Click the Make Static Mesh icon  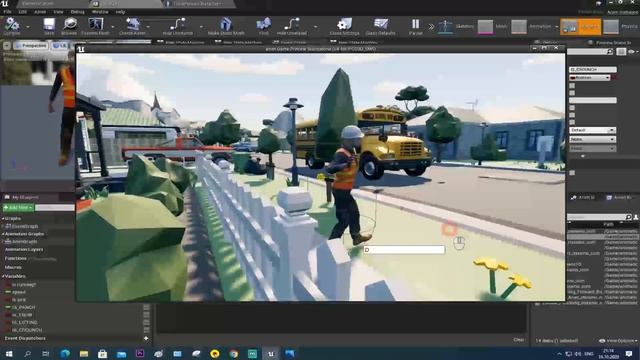point(226,25)
